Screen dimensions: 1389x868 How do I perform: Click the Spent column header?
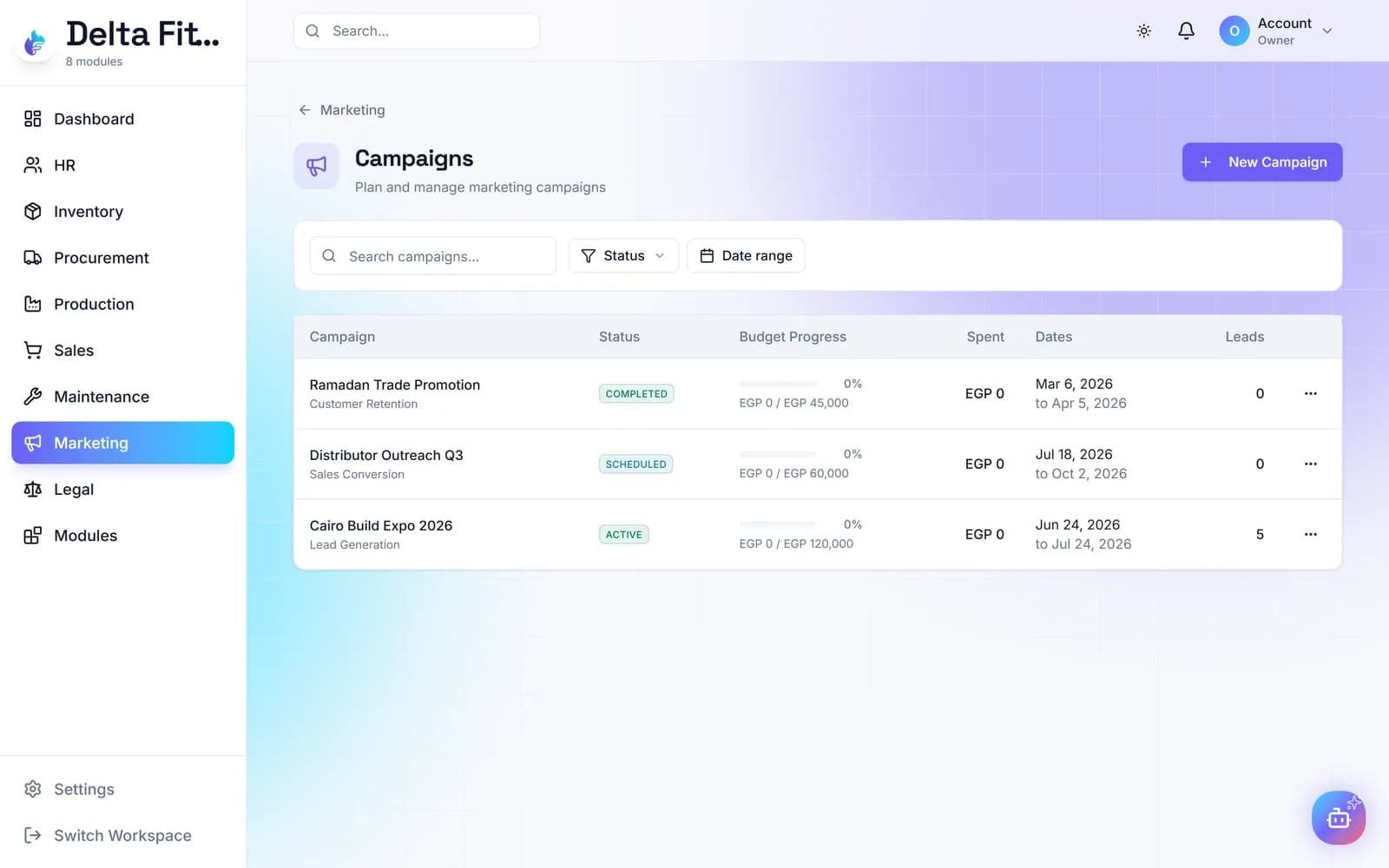(x=985, y=337)
